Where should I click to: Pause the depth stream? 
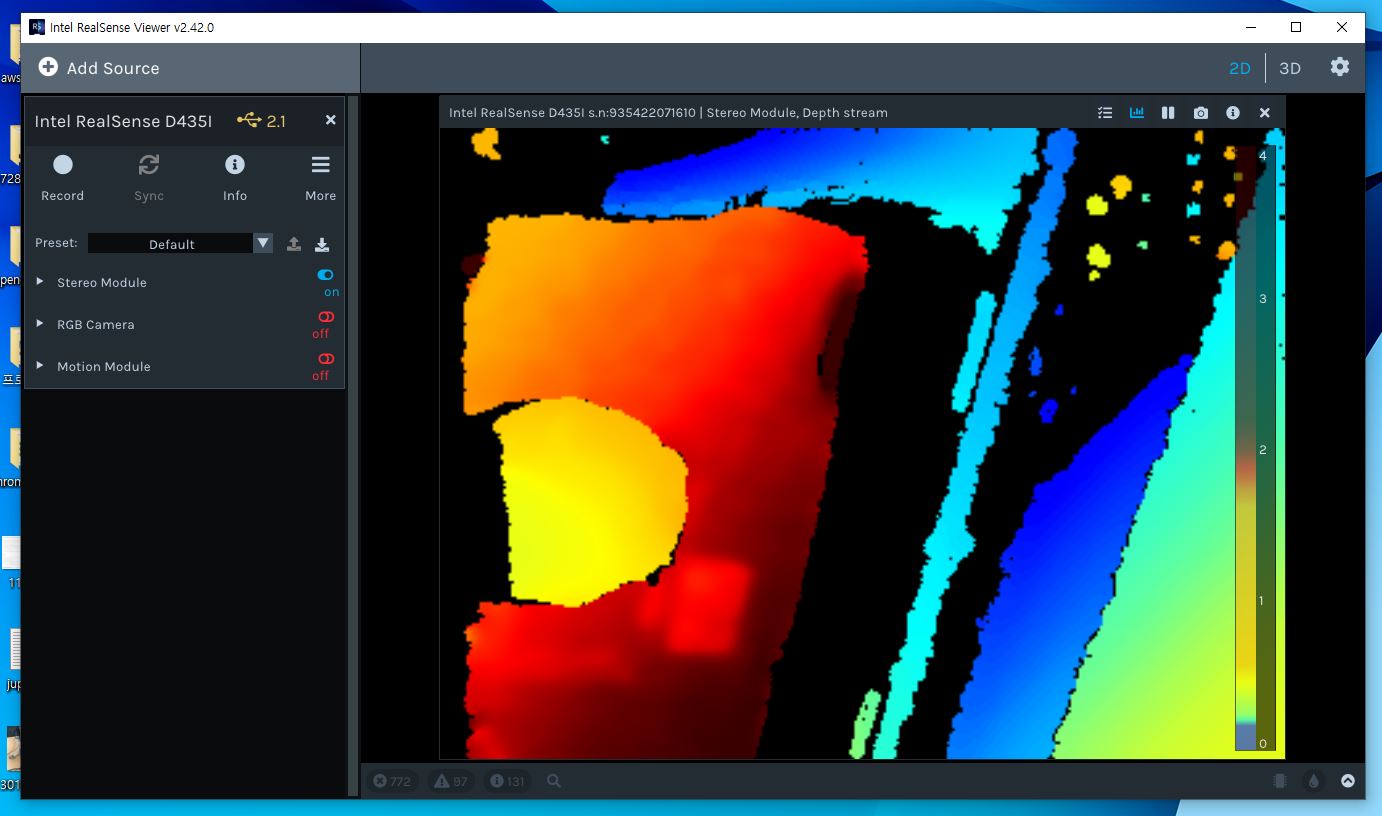tap(1168, 113)
